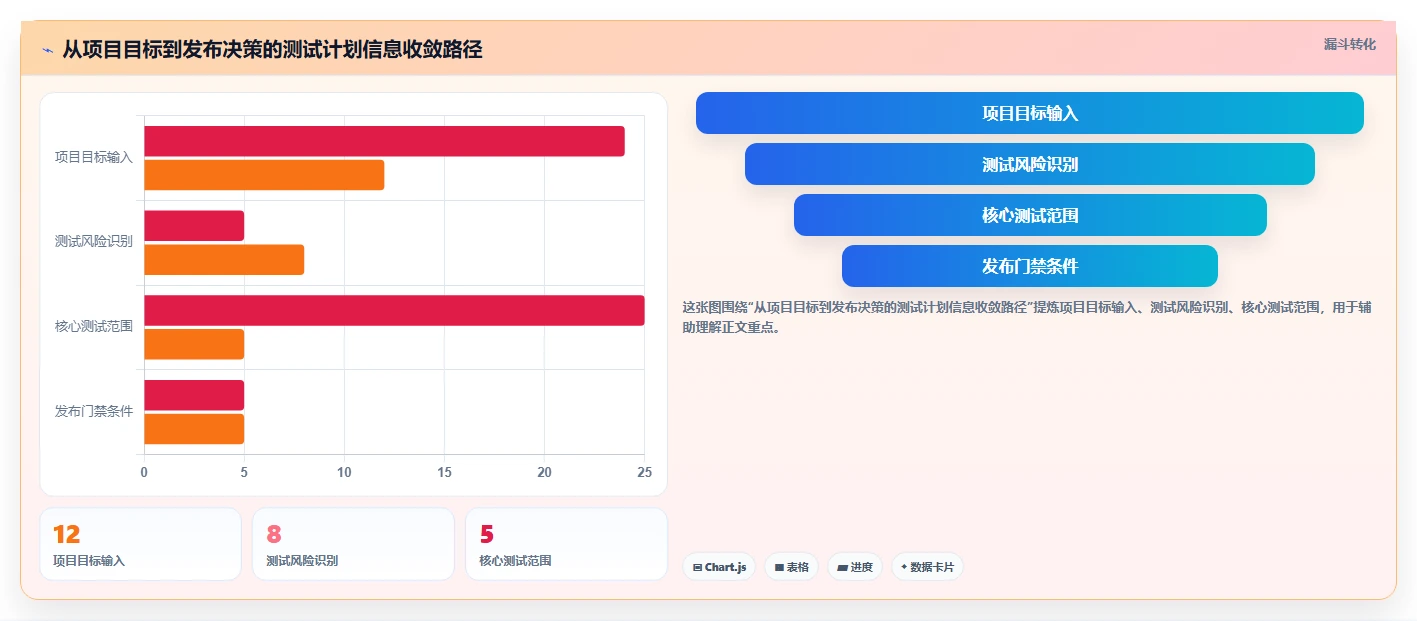Click the x-axis tick value 15
Image resolution: width=1417 pixels, height=621 pixels.
(444, 472)
